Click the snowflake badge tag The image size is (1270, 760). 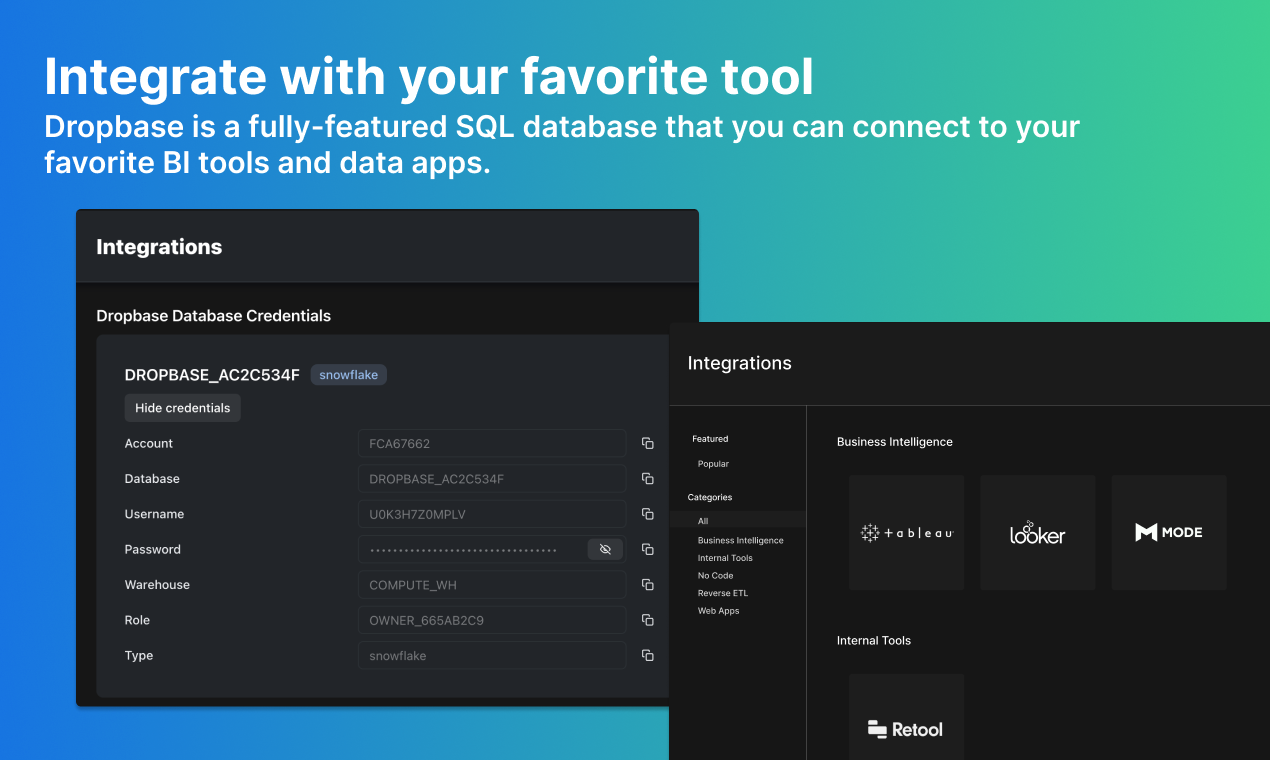pyautogui.click(x=349, y=375)
